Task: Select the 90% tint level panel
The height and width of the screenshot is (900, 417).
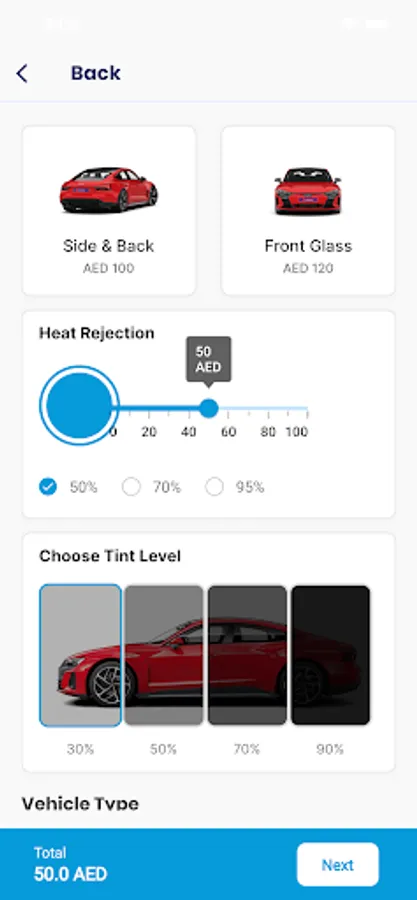Action: click(330, 655)
